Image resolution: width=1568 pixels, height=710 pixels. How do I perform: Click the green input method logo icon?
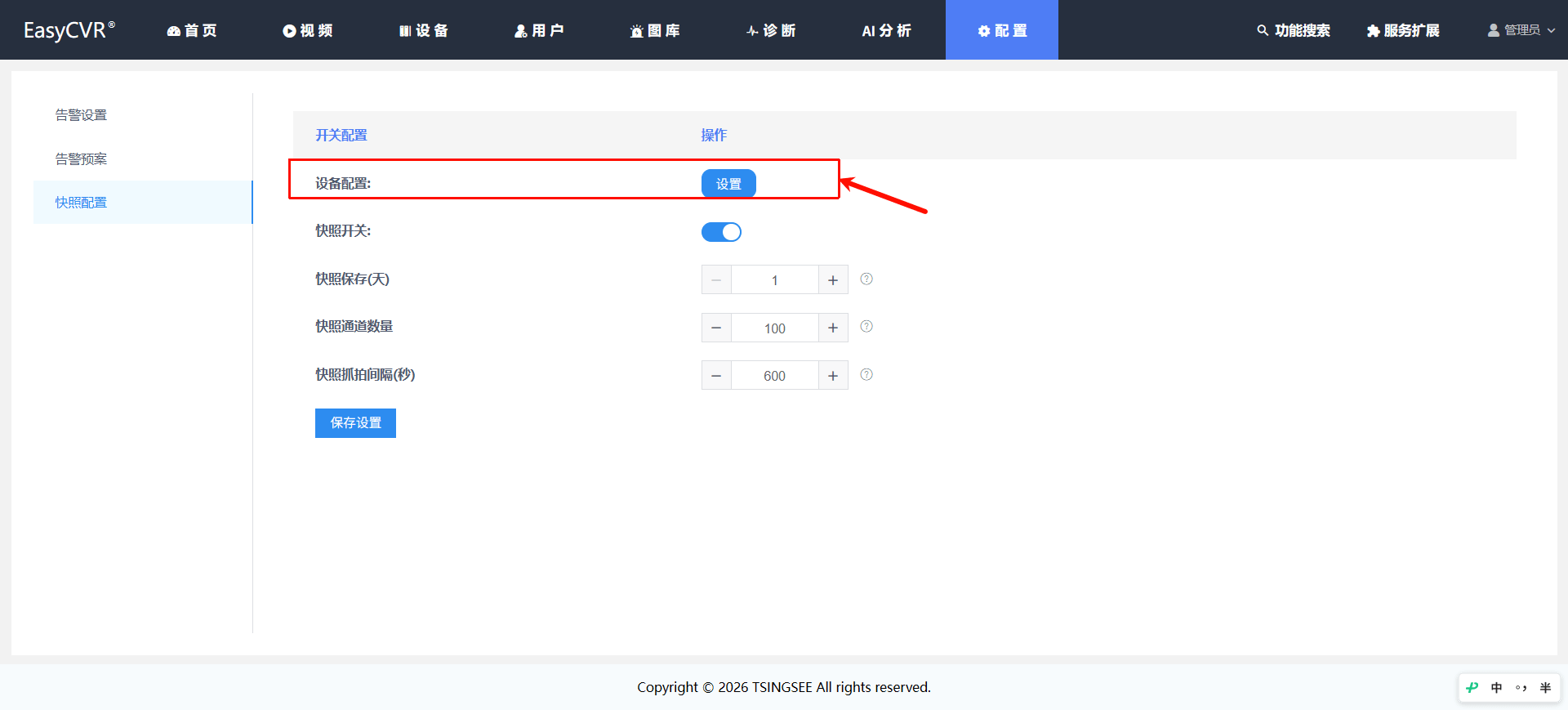tap(1472, 688)
